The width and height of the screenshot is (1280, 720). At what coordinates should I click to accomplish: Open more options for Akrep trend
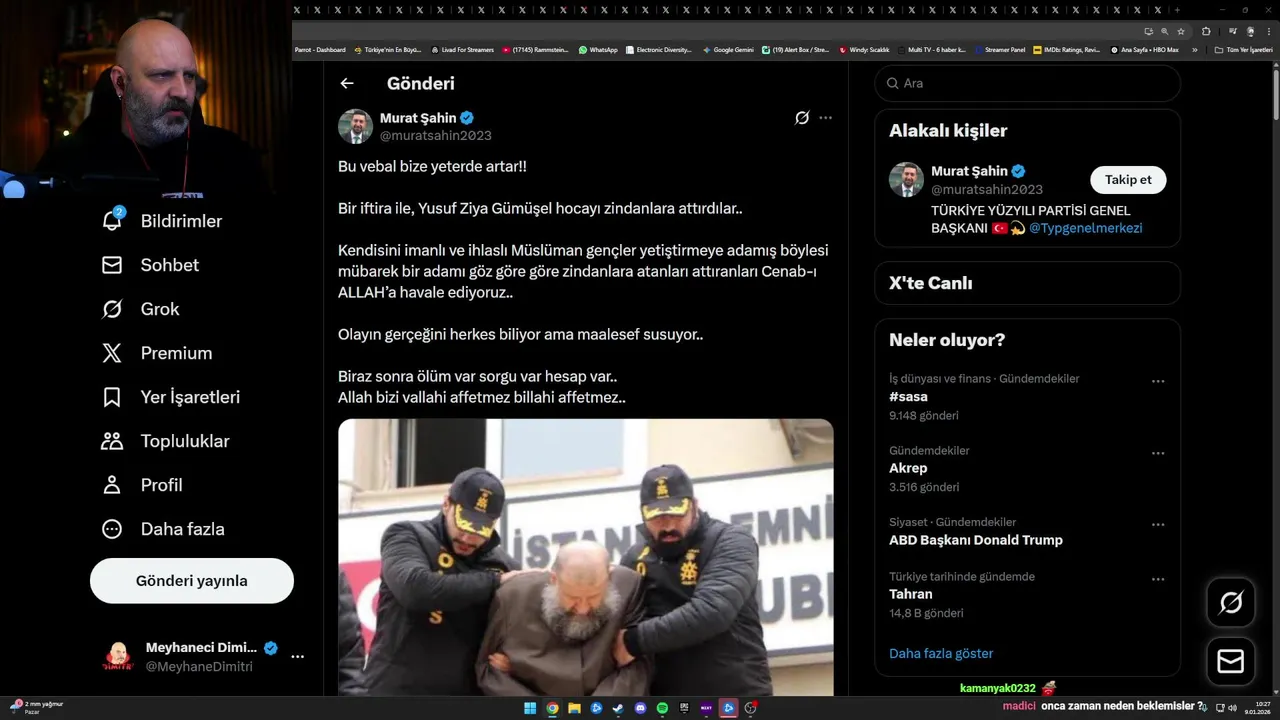pos(1158,453)
